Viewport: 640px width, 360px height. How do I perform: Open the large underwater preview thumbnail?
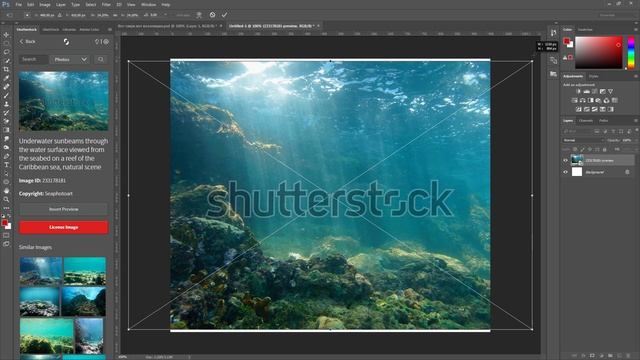(x=64, y=101)
